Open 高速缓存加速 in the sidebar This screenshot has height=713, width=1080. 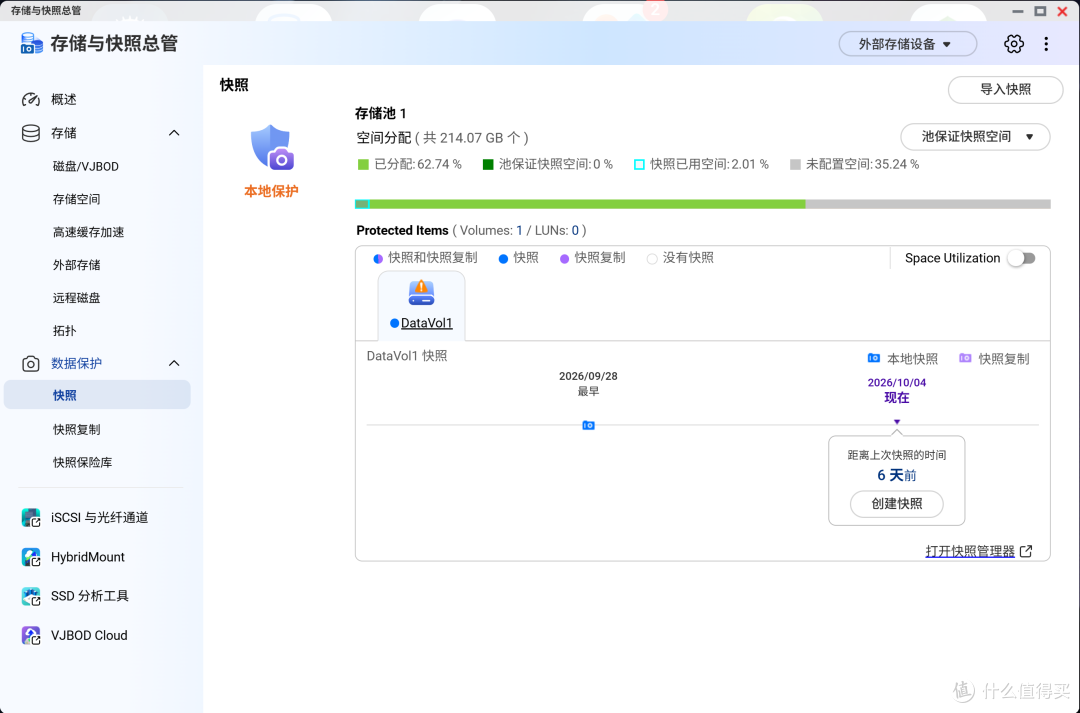pos(88,232)
